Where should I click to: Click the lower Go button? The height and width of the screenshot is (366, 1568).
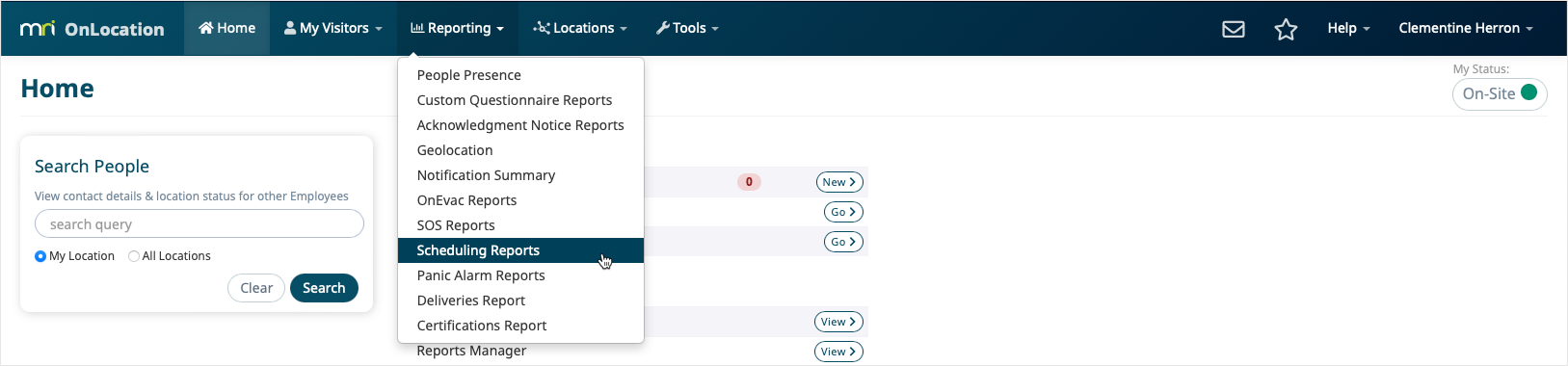click(843, 242)
